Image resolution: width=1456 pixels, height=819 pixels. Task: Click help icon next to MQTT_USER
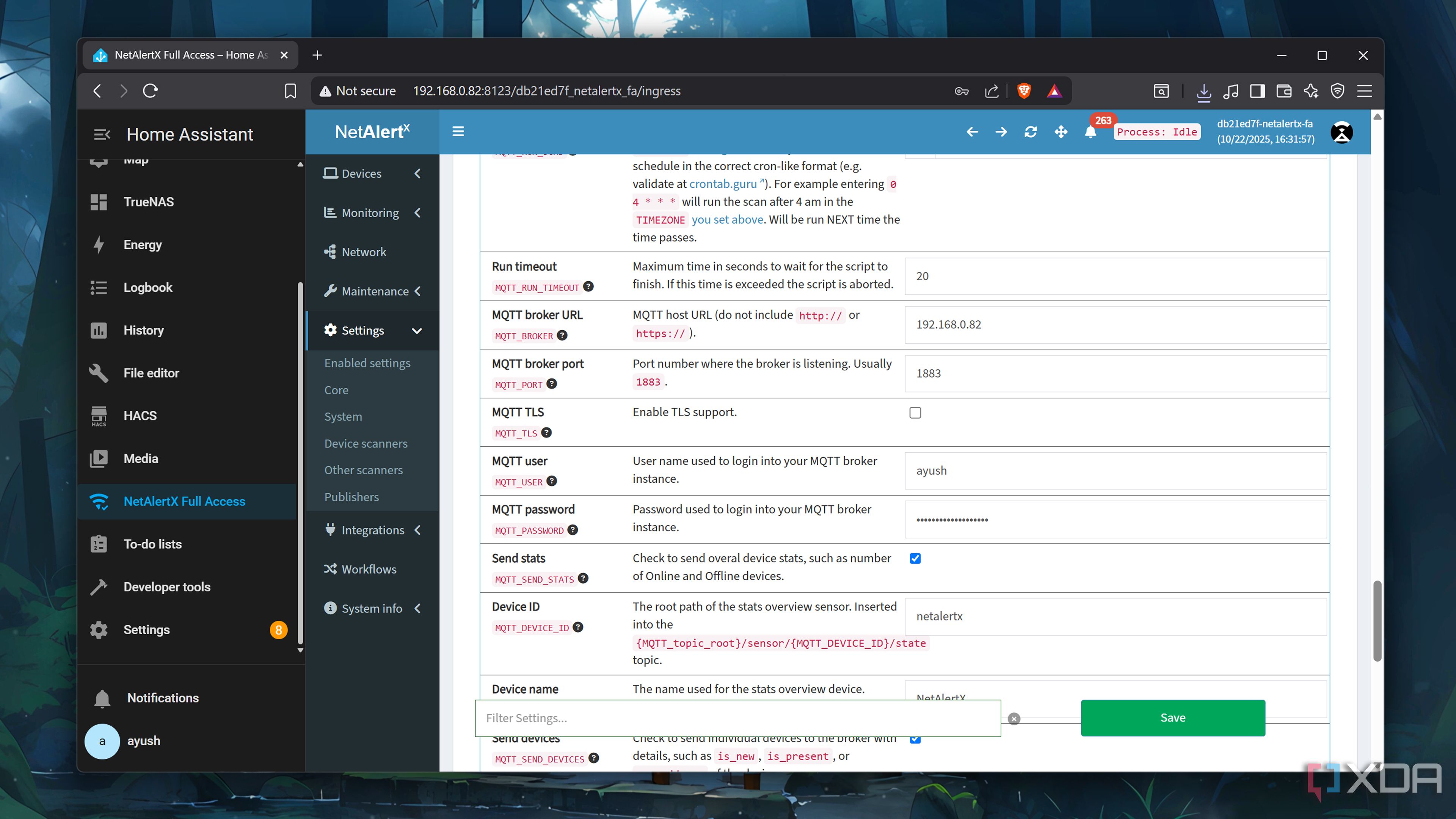[x=552, y=481]
